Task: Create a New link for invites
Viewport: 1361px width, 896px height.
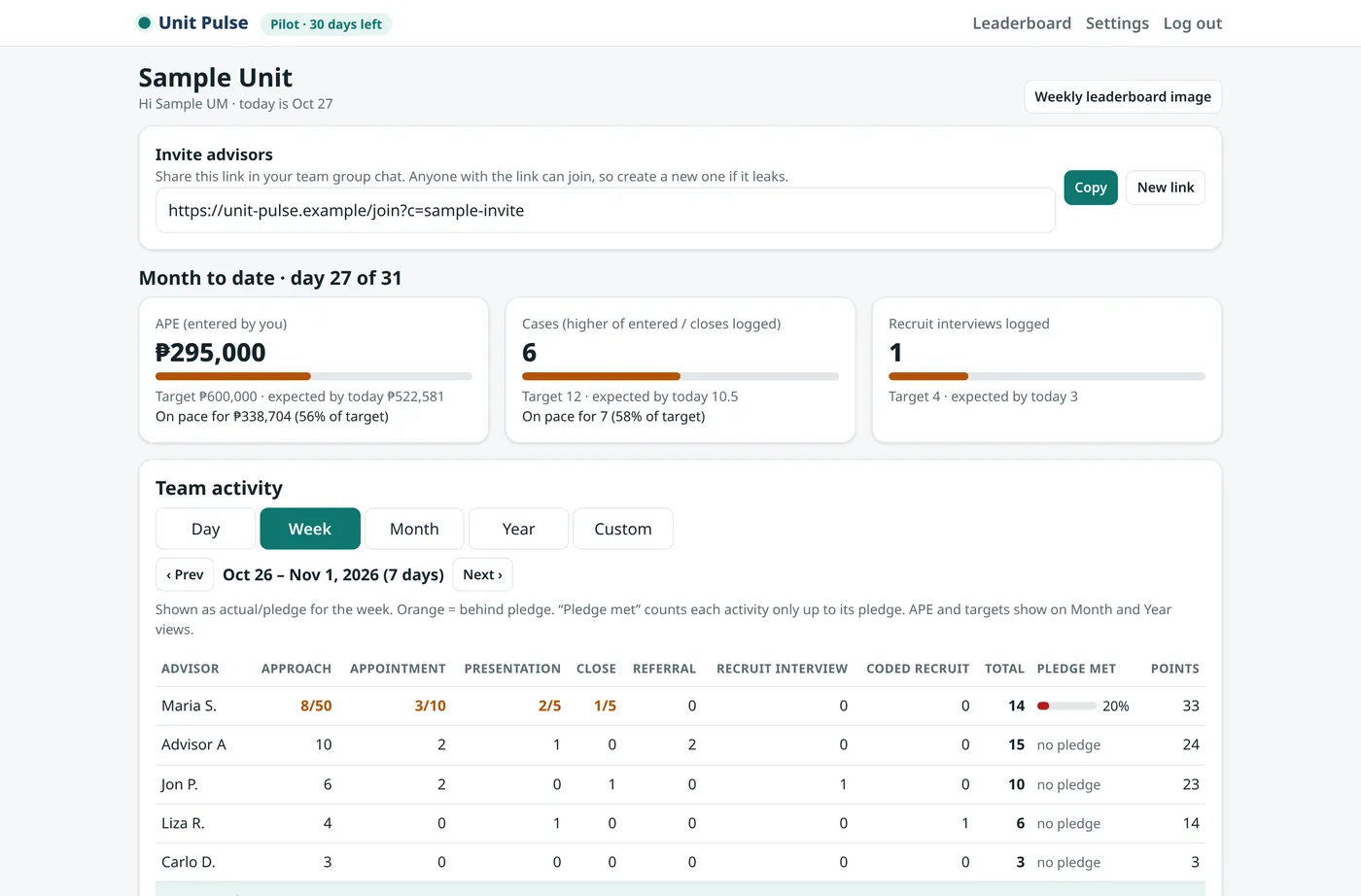Action: coord(1166,188)
